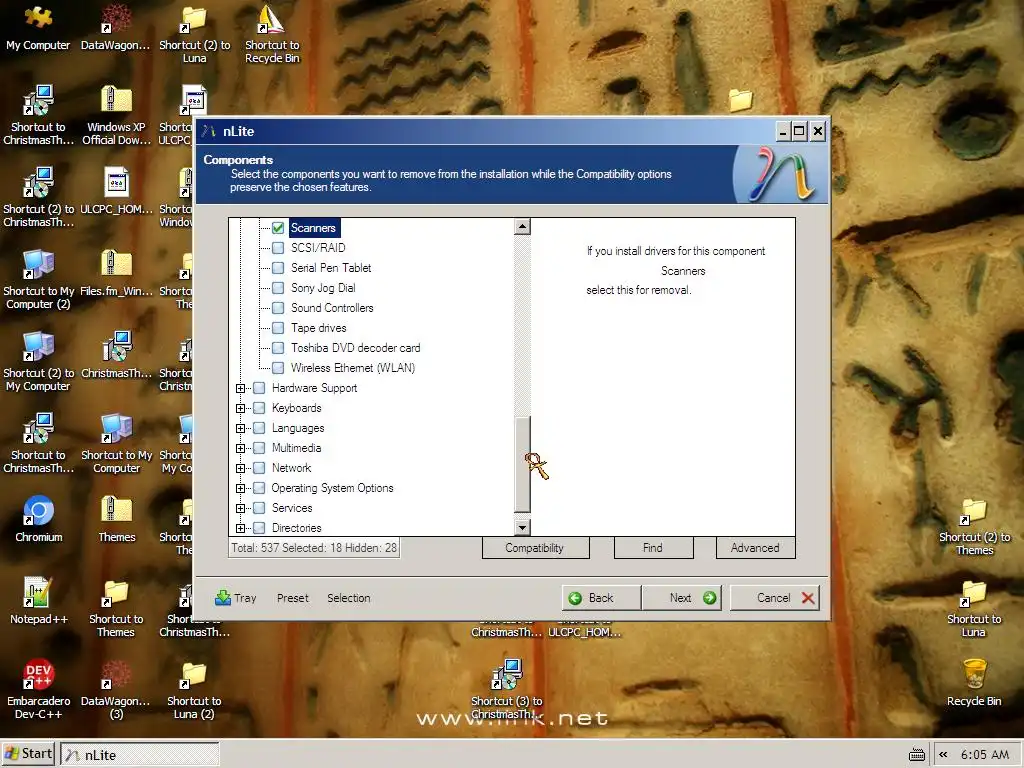Select the Multimedia row label
The width and height of the screenshot is (1024, 768).
point(296,448)
